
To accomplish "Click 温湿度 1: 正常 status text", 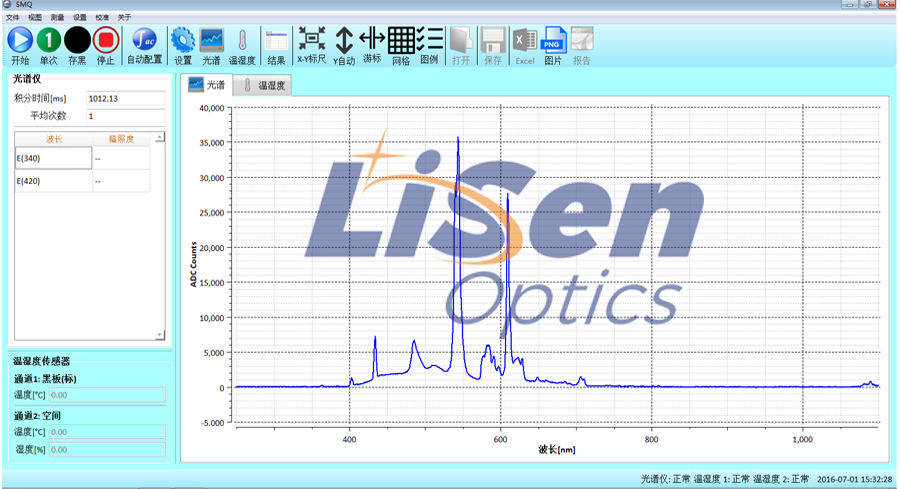I will click(721, 479).
